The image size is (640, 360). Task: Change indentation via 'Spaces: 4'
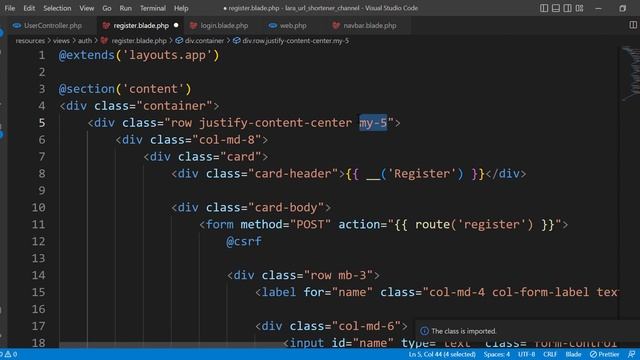497,354
